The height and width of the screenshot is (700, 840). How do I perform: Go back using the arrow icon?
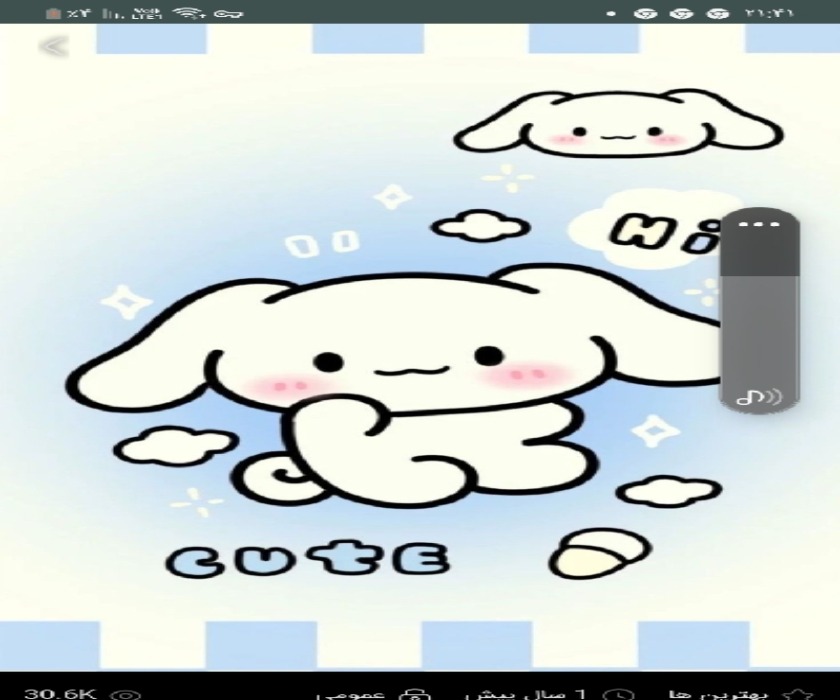54,47
